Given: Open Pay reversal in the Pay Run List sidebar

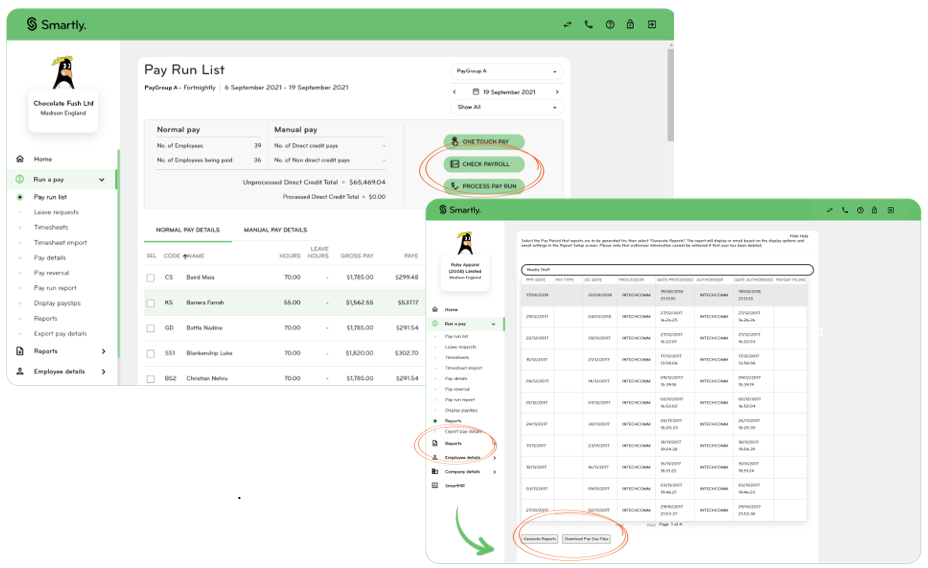Looking at the screenshot, I should pyautogui.click(x=51, y=273).
